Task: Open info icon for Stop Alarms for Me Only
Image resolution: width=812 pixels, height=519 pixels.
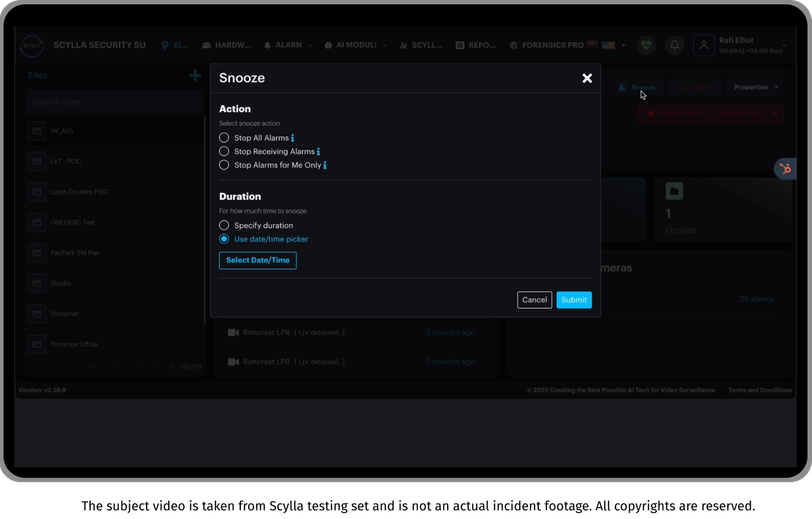Action: [x=325, y=165]
